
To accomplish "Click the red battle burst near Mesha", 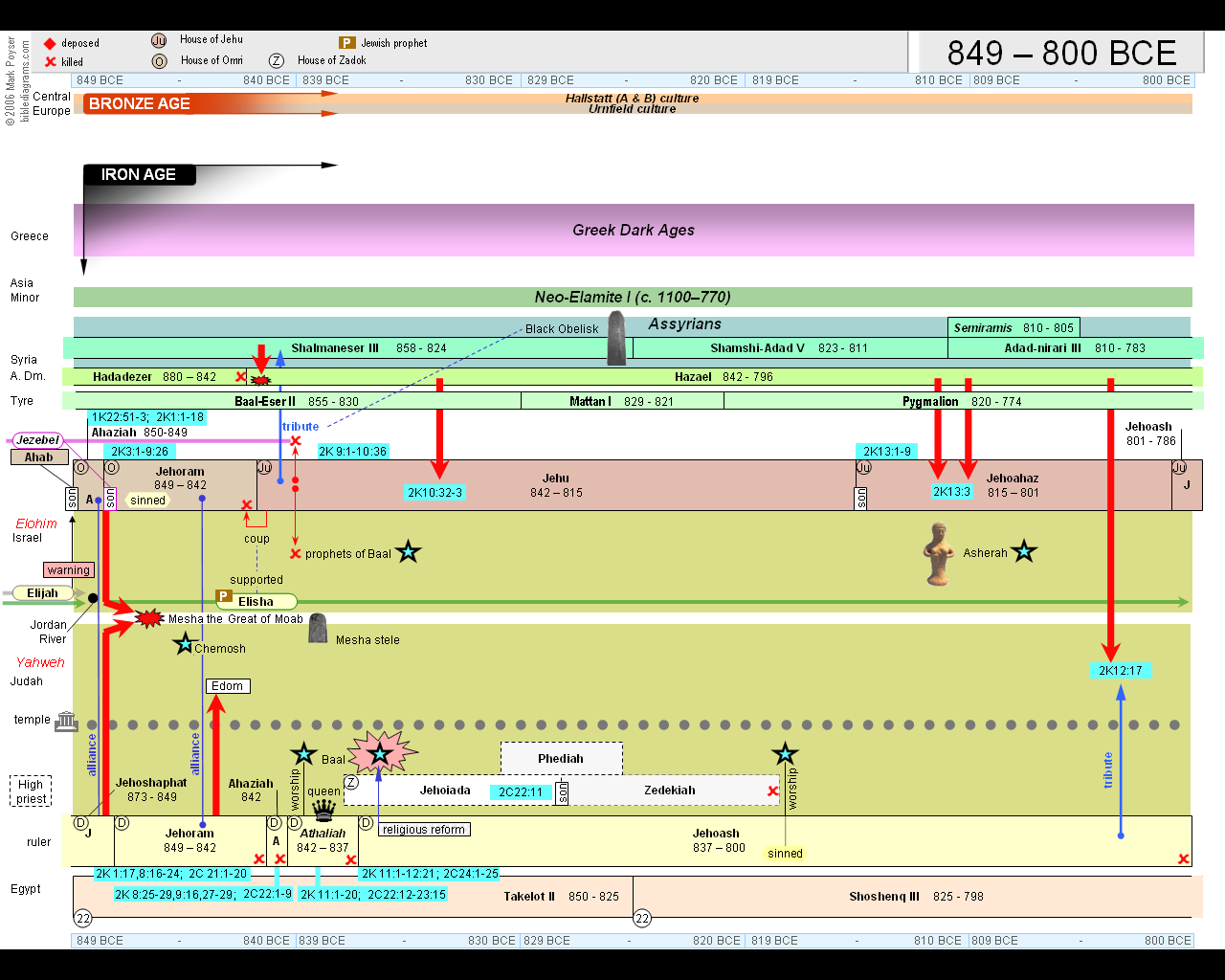I will coord(149,618).
